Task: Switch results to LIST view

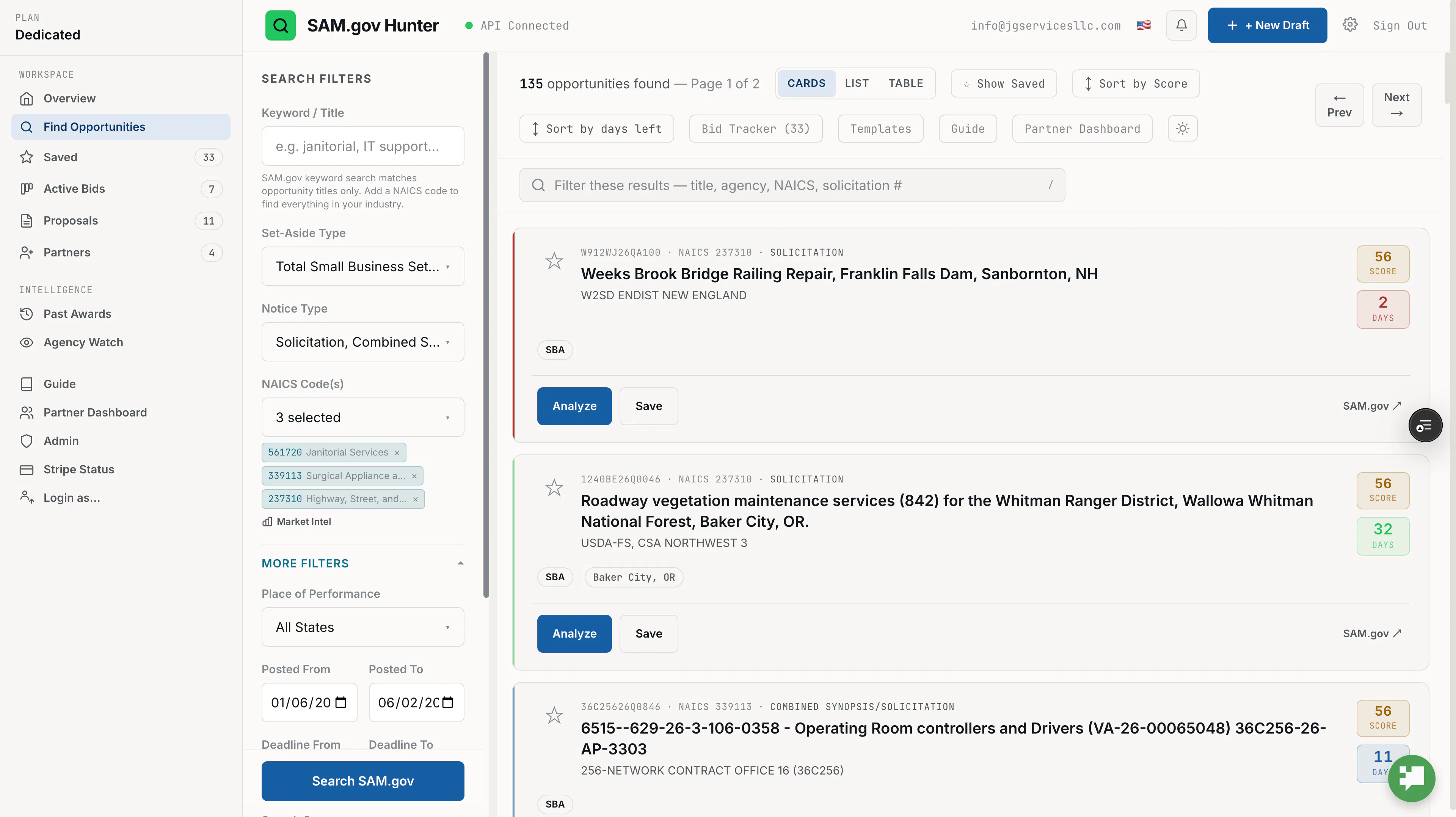Action: pyautogui.click(x=857, y=84)
